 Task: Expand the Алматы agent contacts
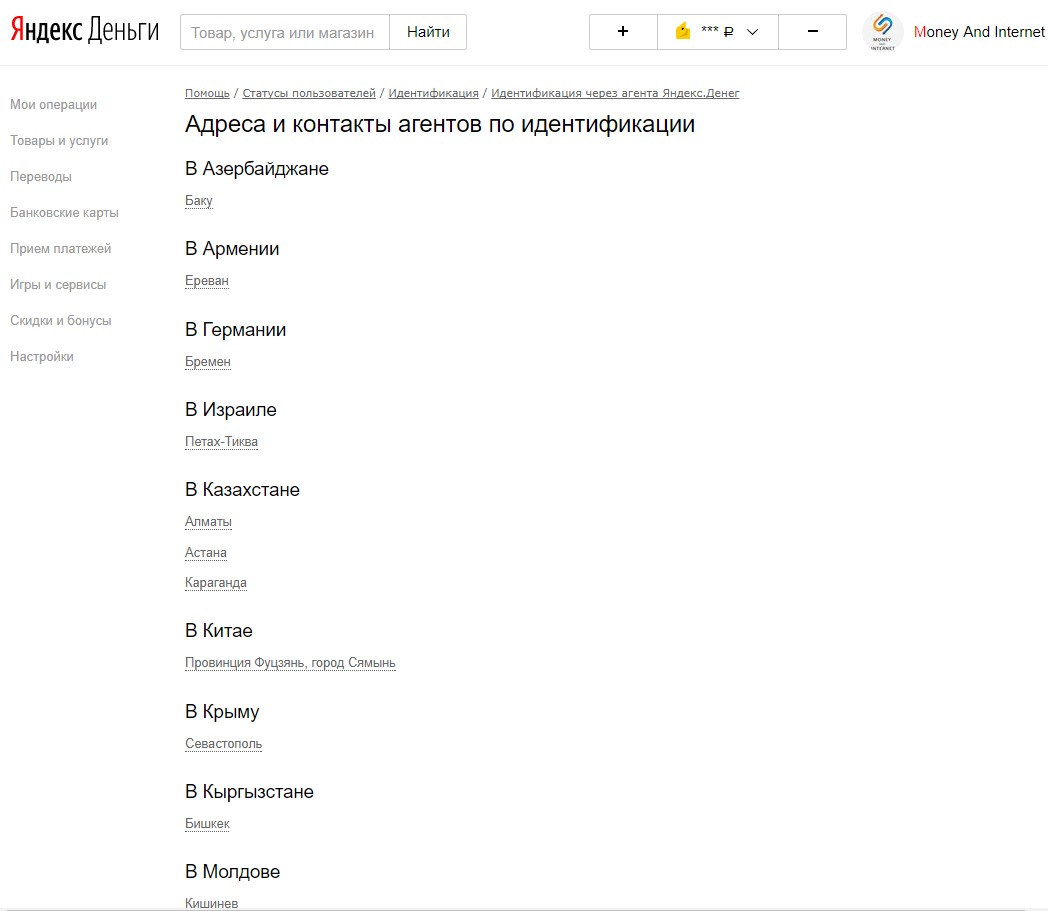point(208,522)
